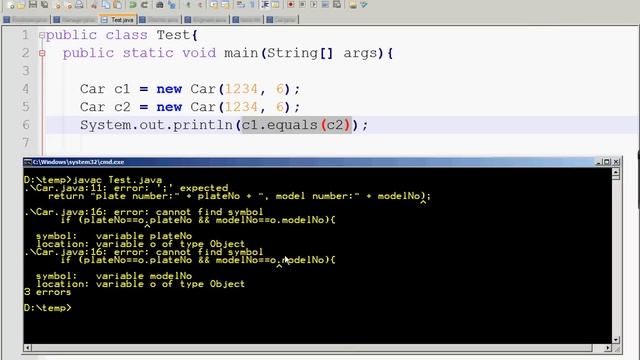Viewport: 640px width, 360px height.
Task: Run macro multiple times icon
Action: coord(325,4)
